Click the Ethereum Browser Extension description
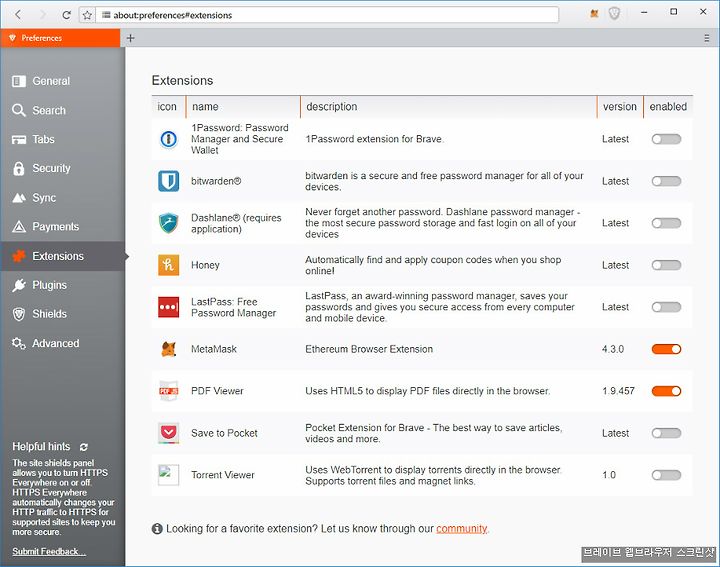Screen dimensions: 720x567 (x=369, y=349)
